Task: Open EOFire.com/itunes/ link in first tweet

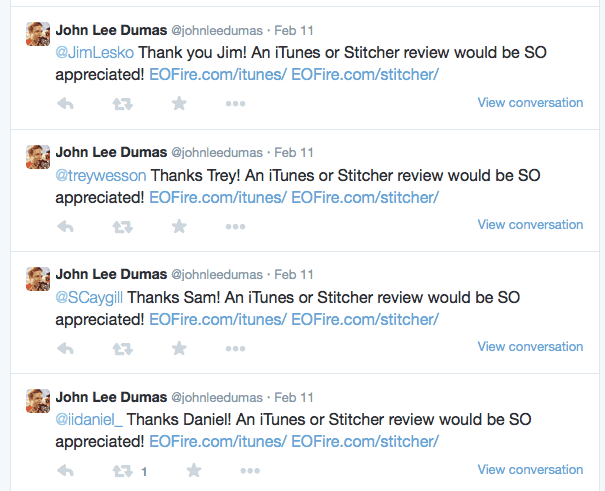Action: [x=218, y=74]
